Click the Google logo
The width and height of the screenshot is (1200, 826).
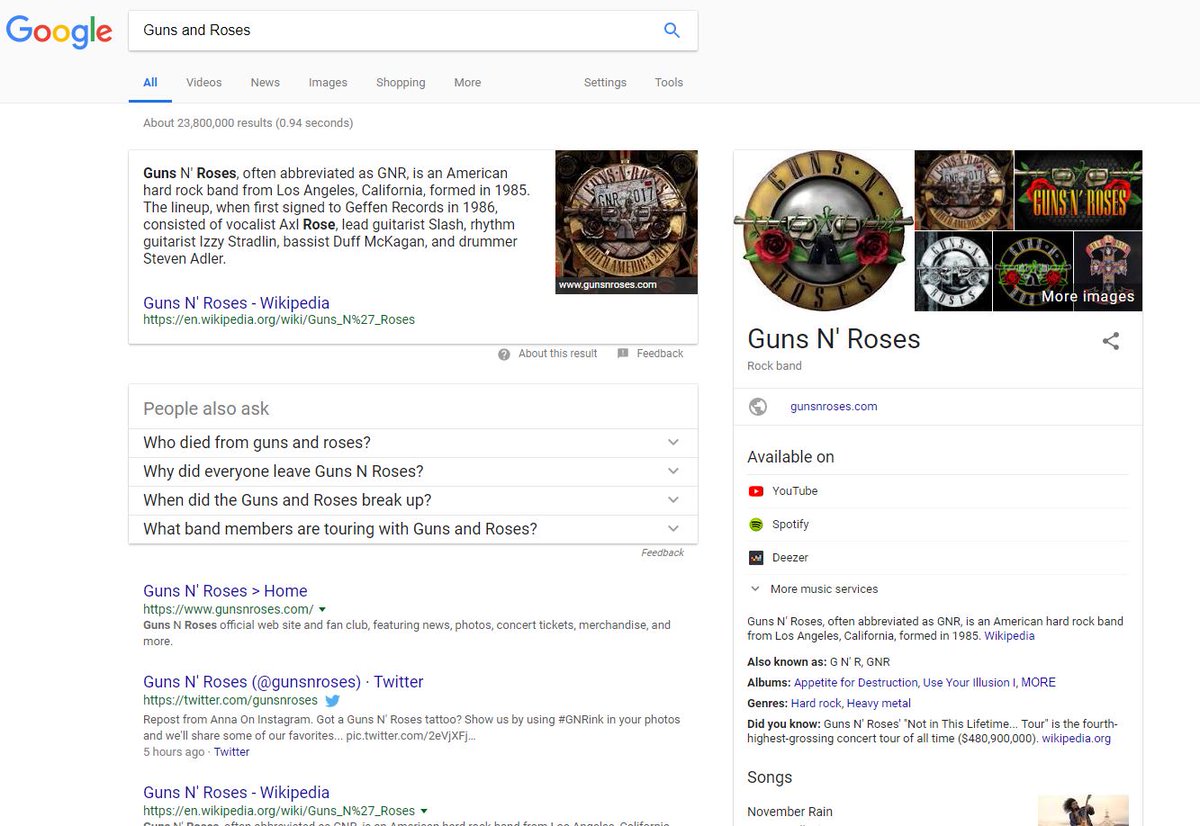[59, 31]
